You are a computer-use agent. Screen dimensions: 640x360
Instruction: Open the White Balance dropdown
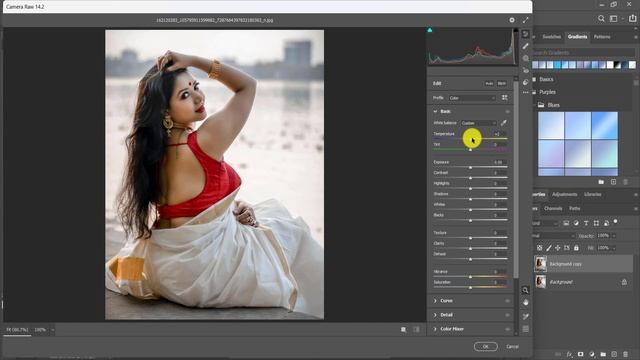pyautogui.click(x=478, y=123)
